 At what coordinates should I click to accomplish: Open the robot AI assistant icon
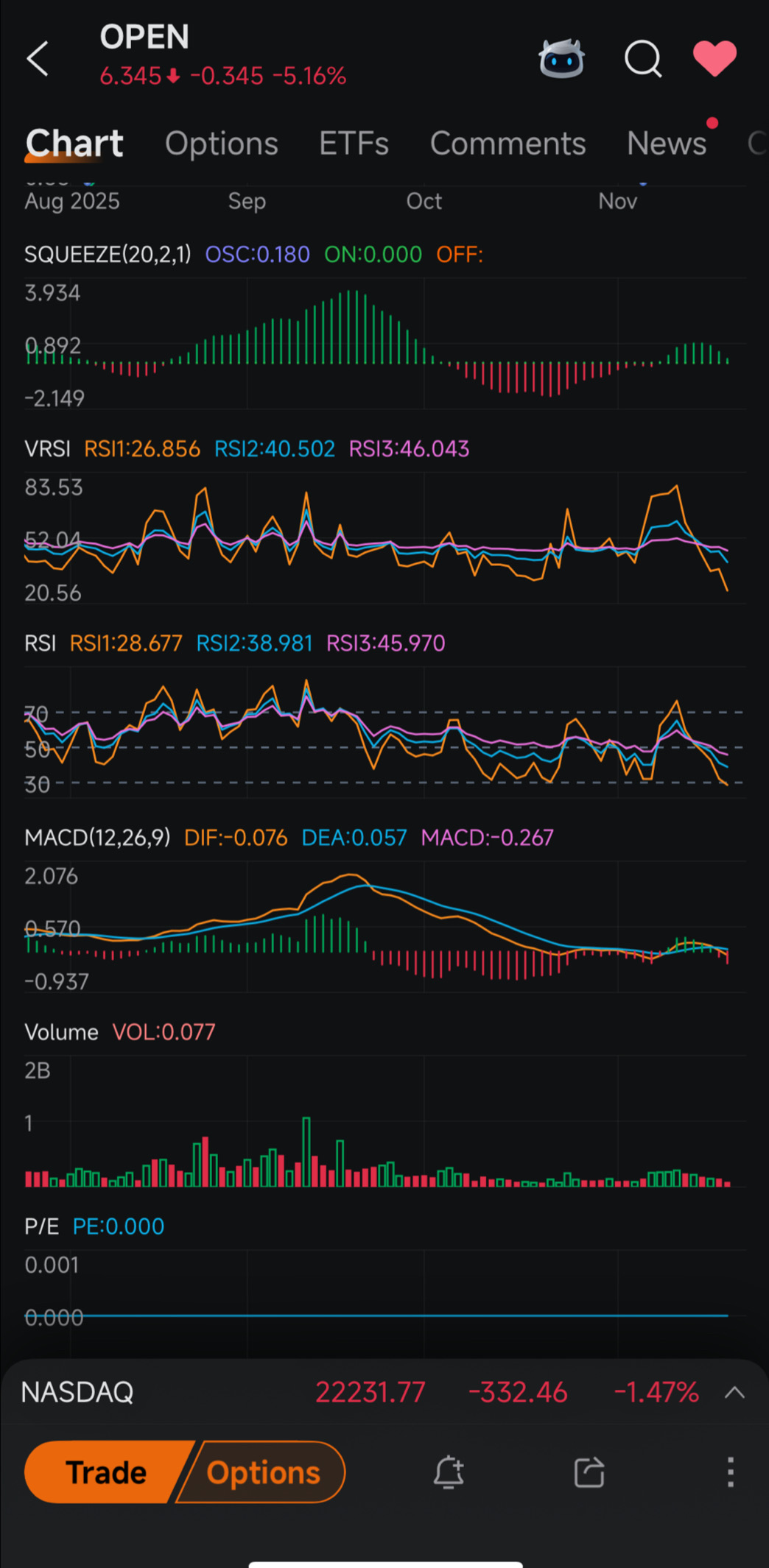561,59
